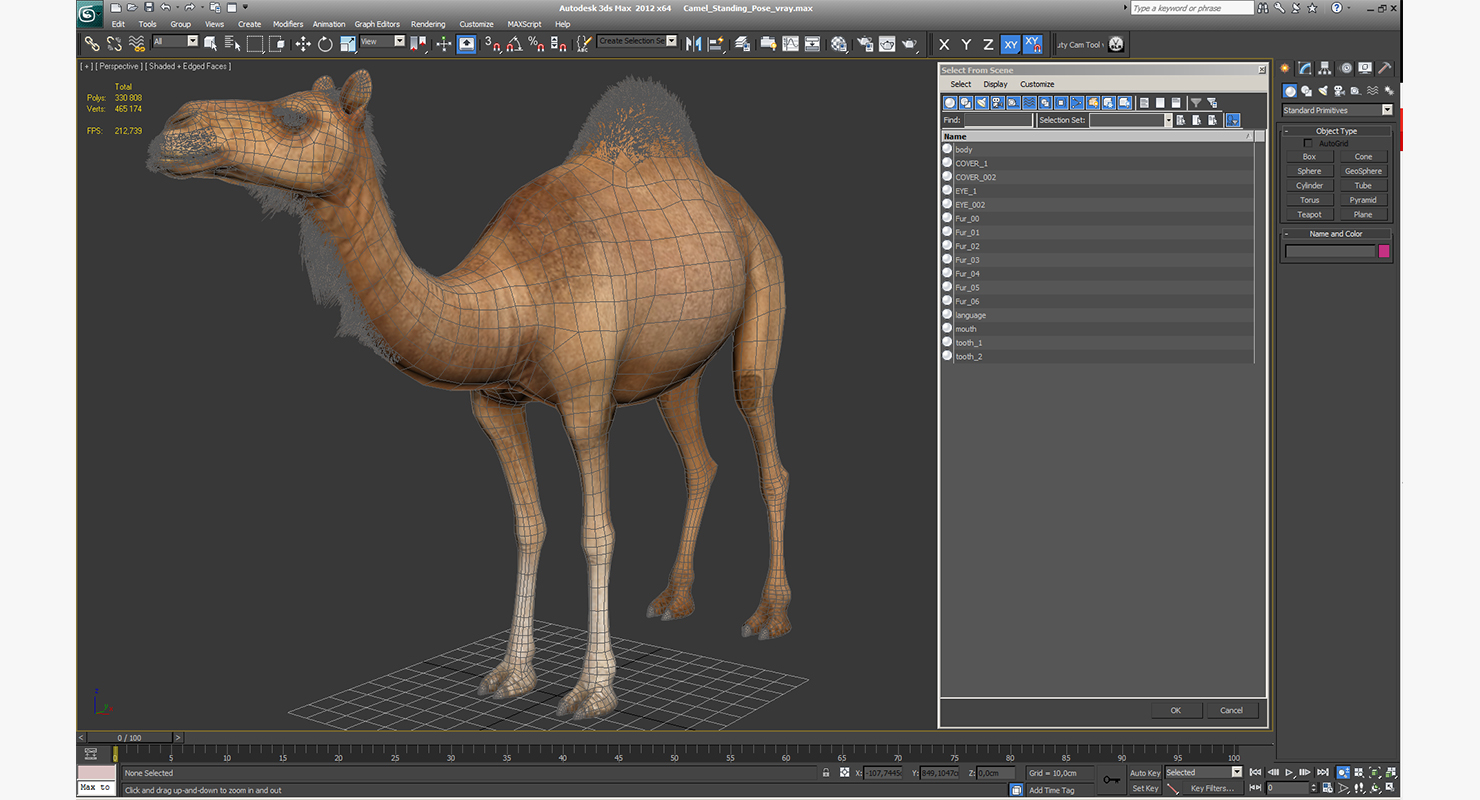
Task: Toggle Display Lights filter in Select From Scene
Action: [x=982, y=103]
